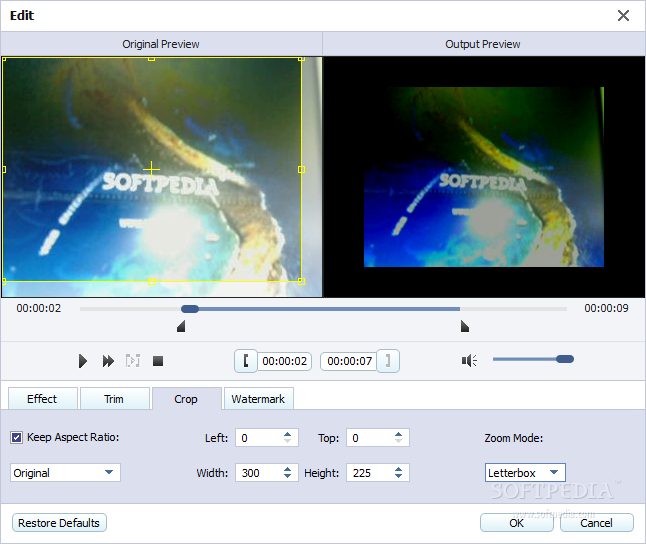Click the playback position slider thumb

click(x=190, y=309)
